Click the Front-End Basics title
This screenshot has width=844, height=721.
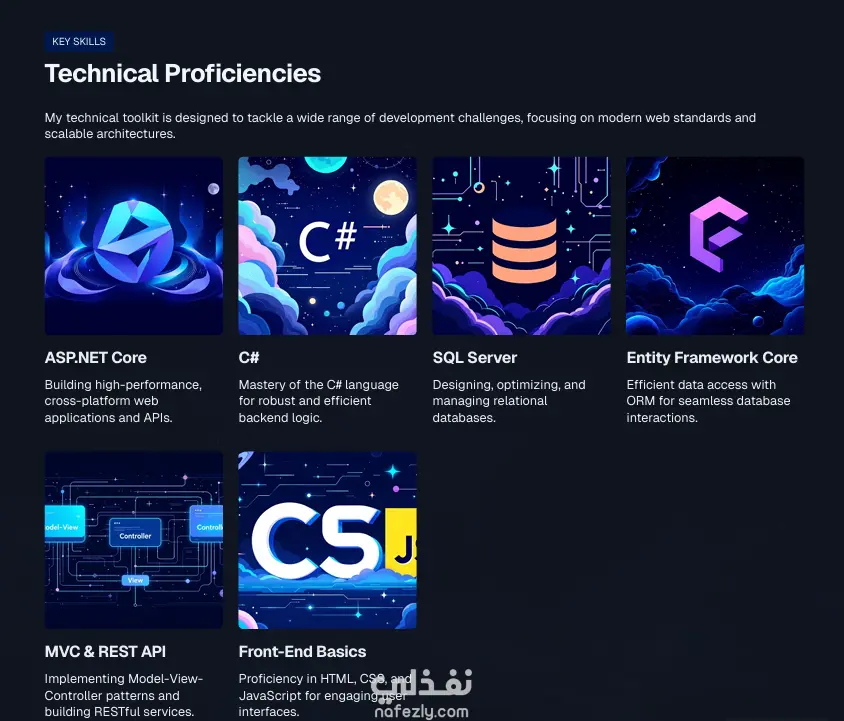pyautogui.click(x=302, y=652)
